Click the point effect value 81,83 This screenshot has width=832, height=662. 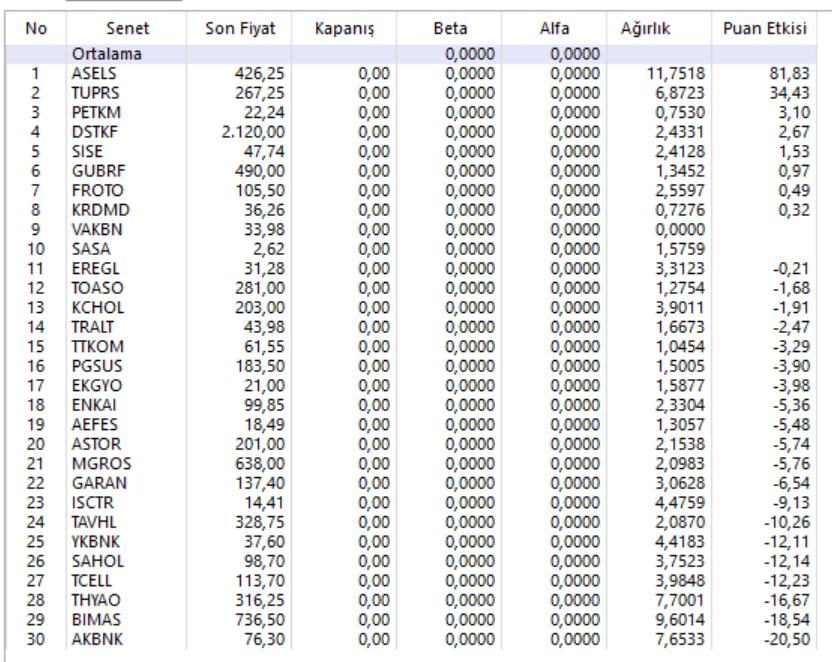790,73
